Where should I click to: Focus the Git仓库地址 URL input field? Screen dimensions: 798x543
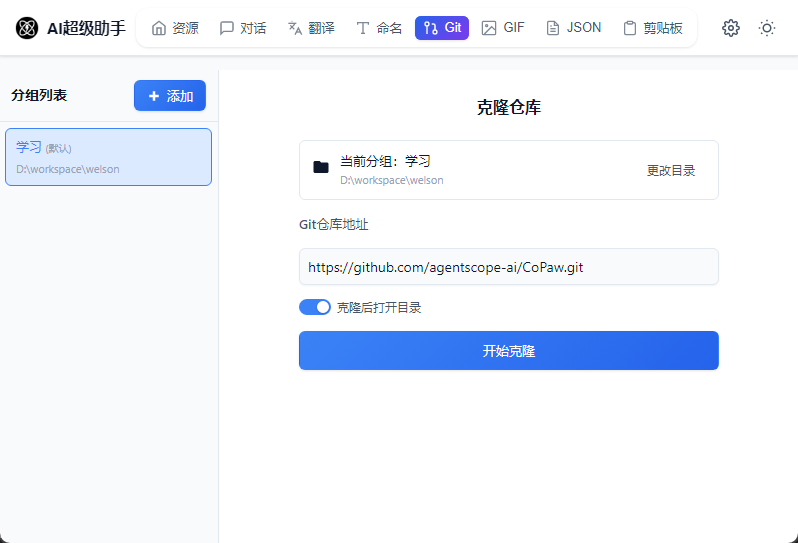click(508, 267)
